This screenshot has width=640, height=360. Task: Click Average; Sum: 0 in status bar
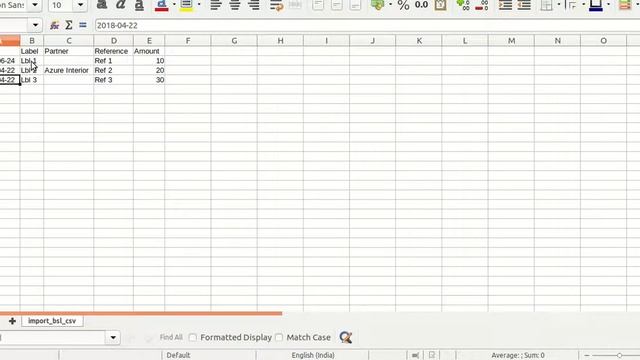518,355
